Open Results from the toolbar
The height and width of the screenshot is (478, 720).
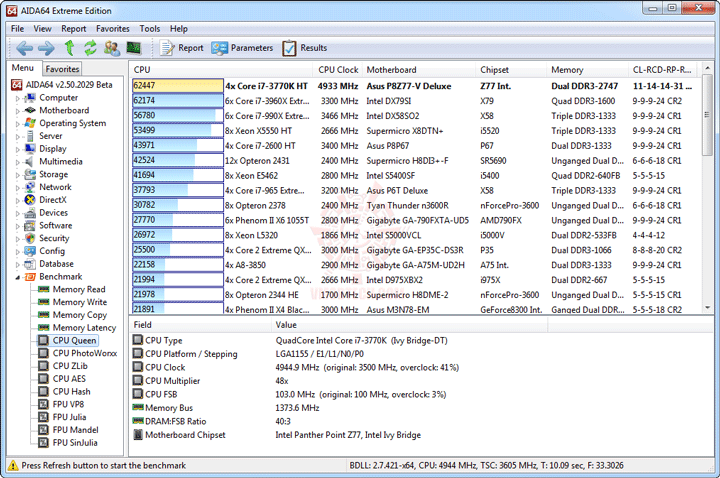304,48
